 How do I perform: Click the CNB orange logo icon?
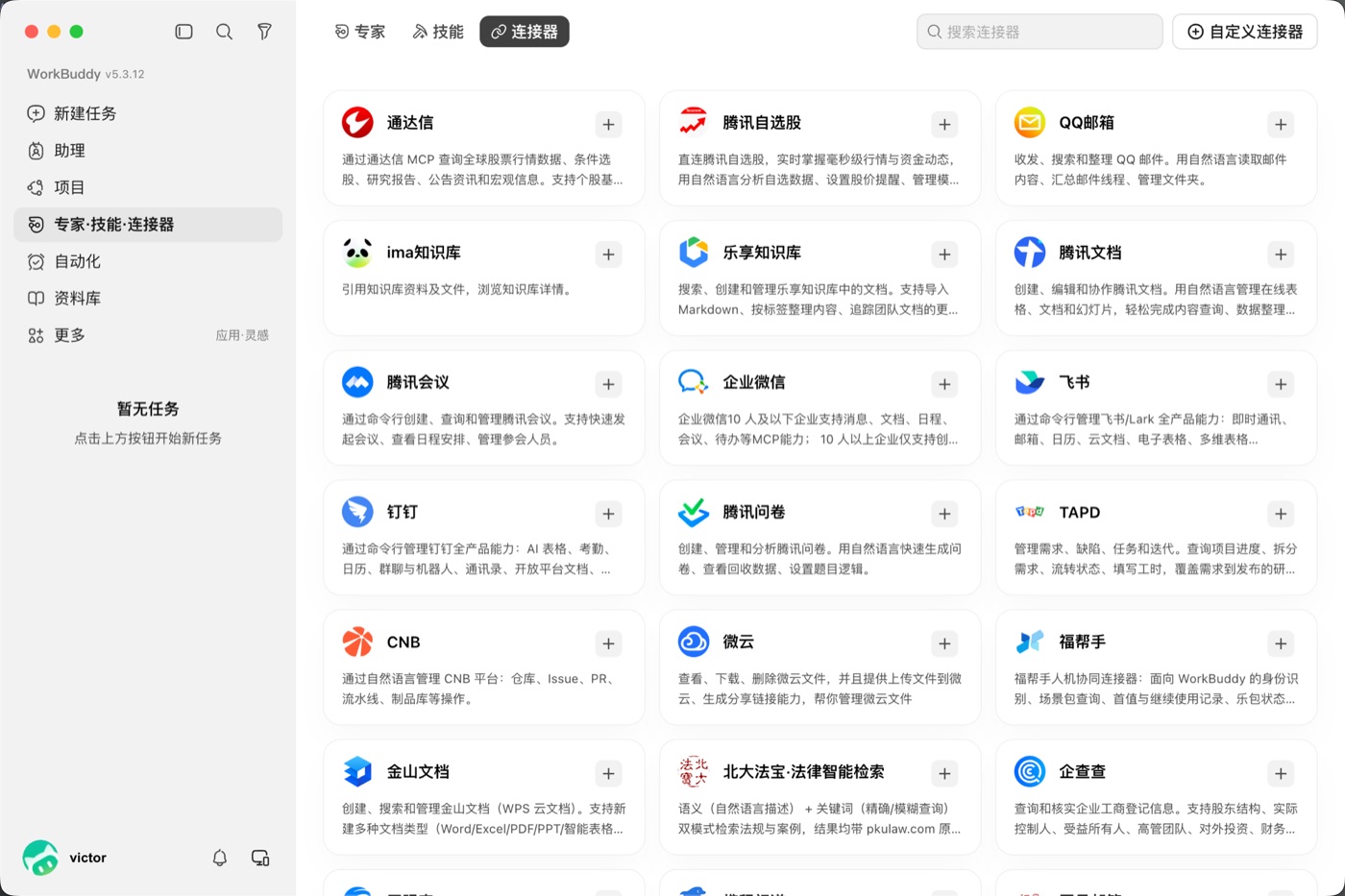357,641
